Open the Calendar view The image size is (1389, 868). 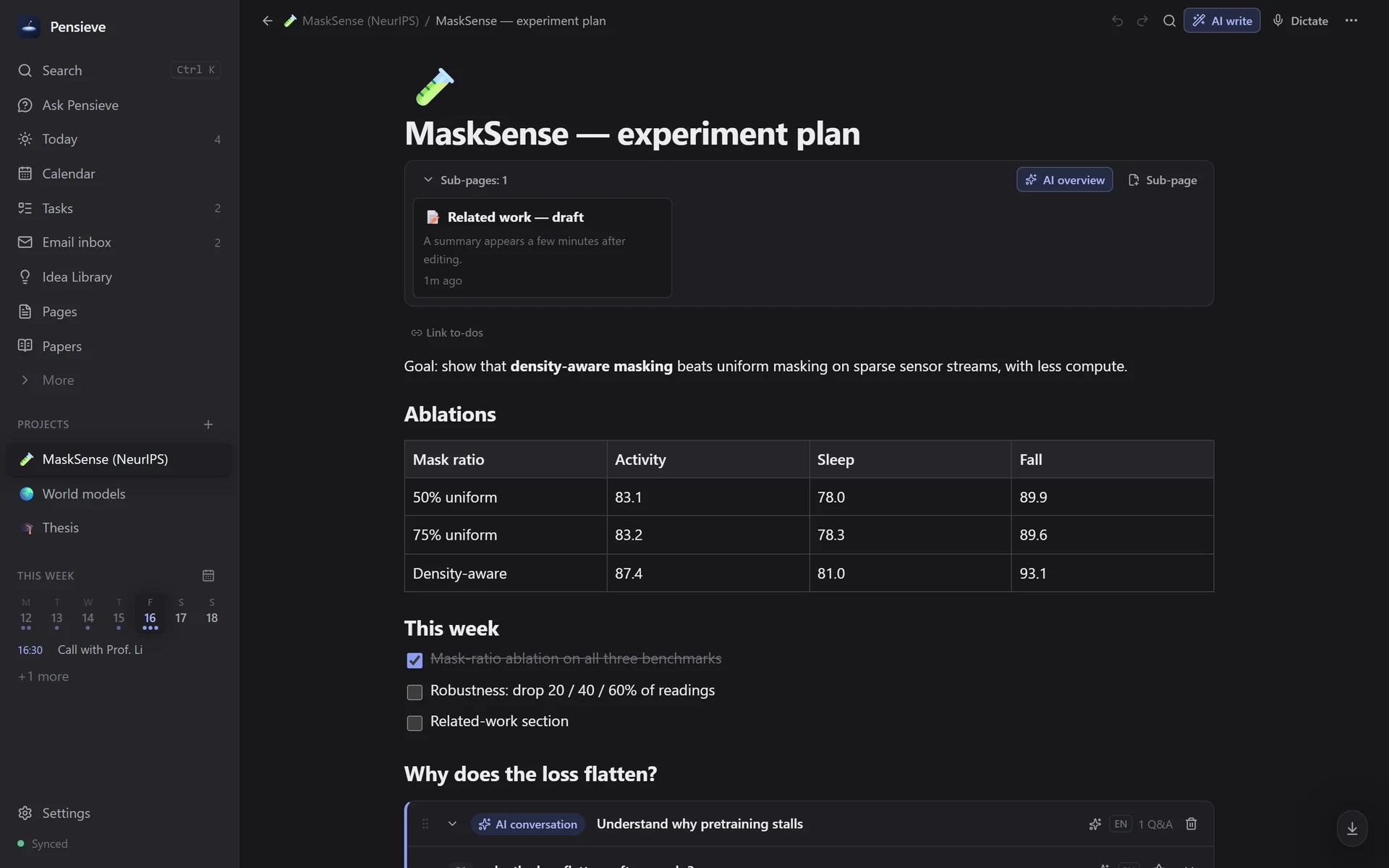pos(119,174)
